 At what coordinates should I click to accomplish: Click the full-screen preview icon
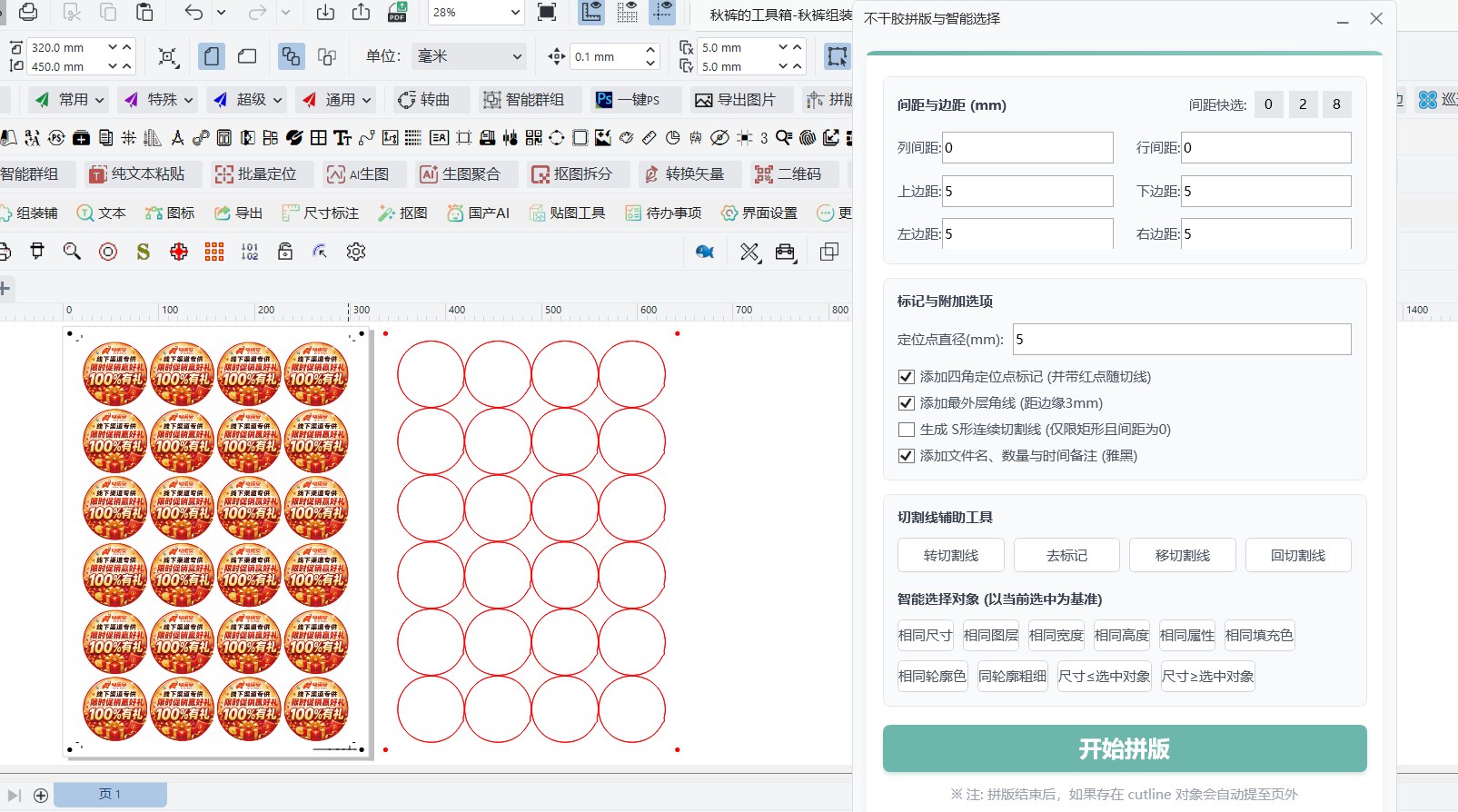coord(547,12)
